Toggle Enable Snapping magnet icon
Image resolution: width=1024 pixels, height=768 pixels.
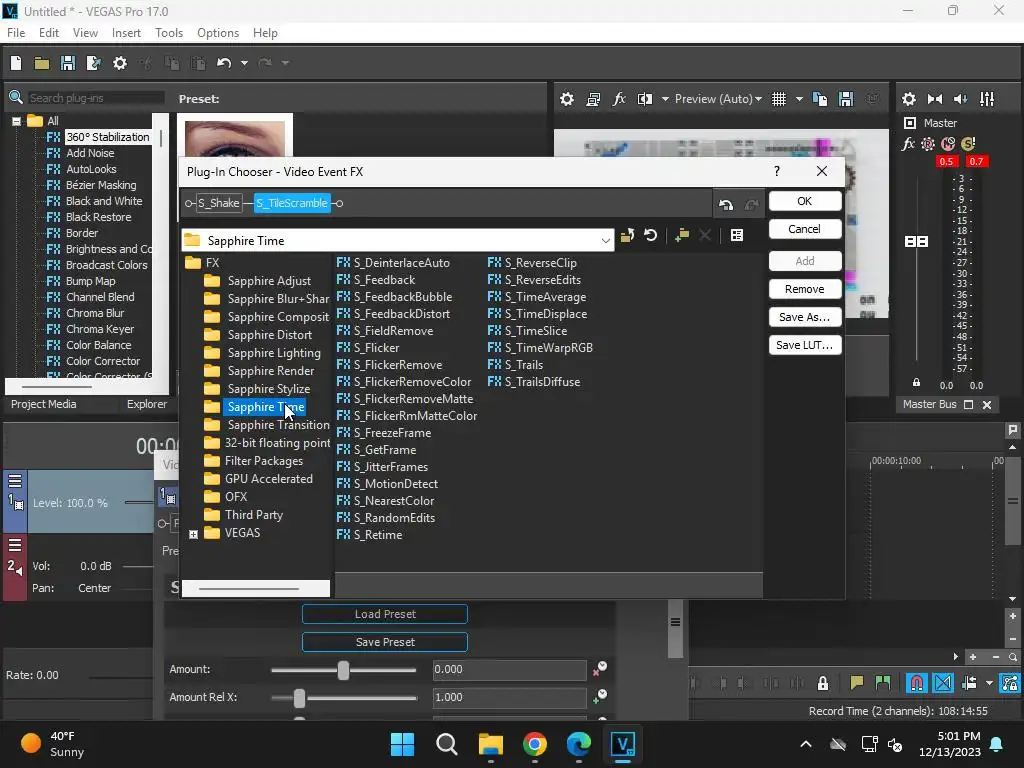(917, 683)
